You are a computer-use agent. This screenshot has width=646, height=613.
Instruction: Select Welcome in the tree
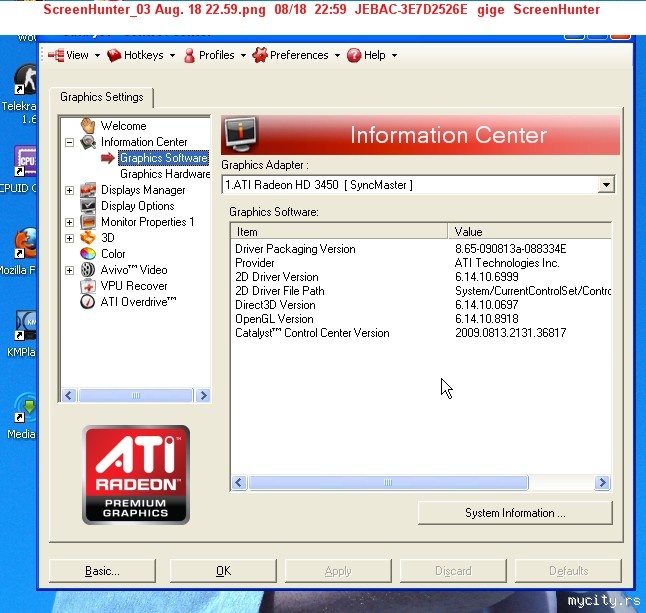[x=124, y=126]
